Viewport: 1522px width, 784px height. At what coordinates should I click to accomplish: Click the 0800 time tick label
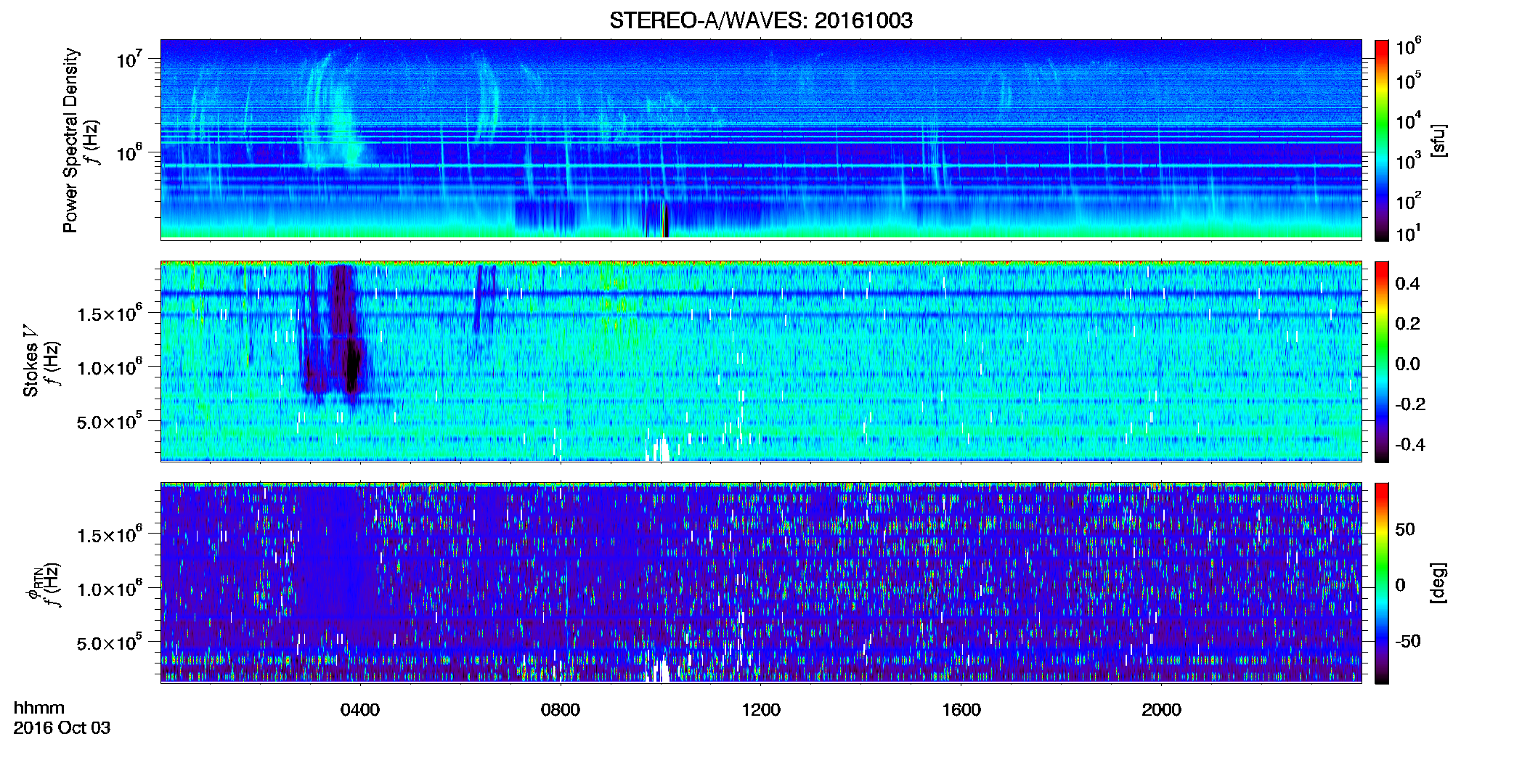tap(561, 710)
